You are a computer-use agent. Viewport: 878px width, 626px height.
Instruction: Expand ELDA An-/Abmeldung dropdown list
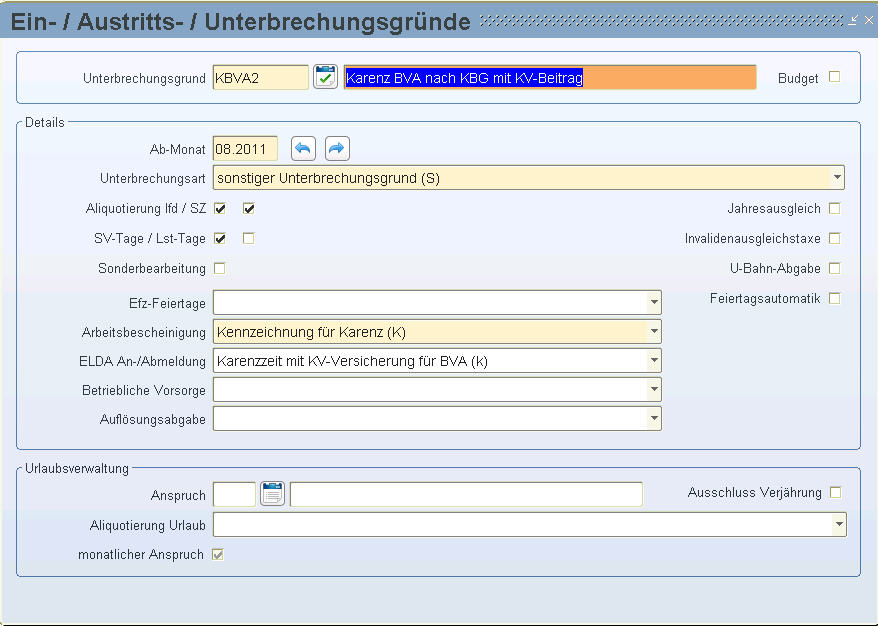pos(653,361)
